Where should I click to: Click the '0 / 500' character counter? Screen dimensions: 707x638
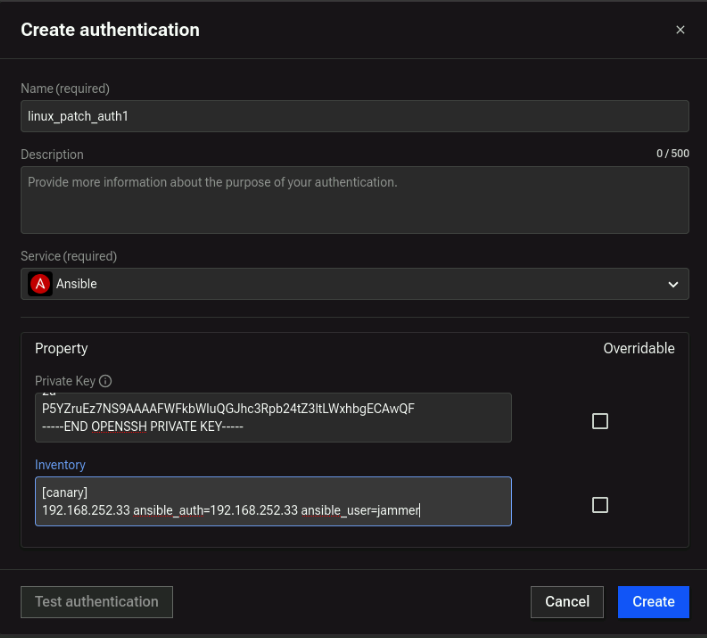(672, 153)
